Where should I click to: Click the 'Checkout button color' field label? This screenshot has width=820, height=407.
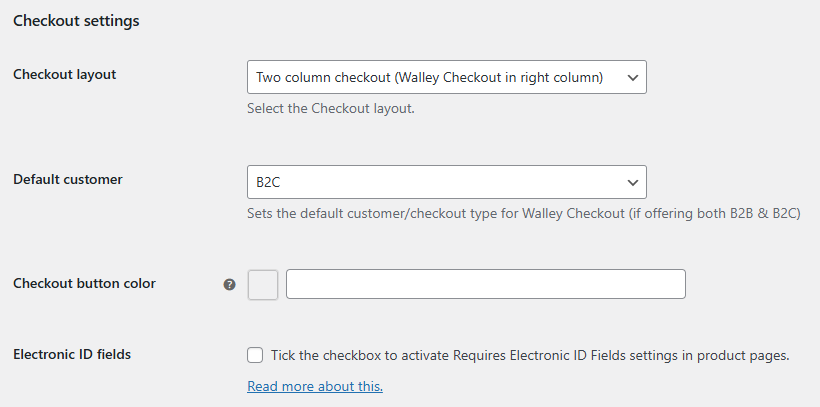click(x=84, y=283)
